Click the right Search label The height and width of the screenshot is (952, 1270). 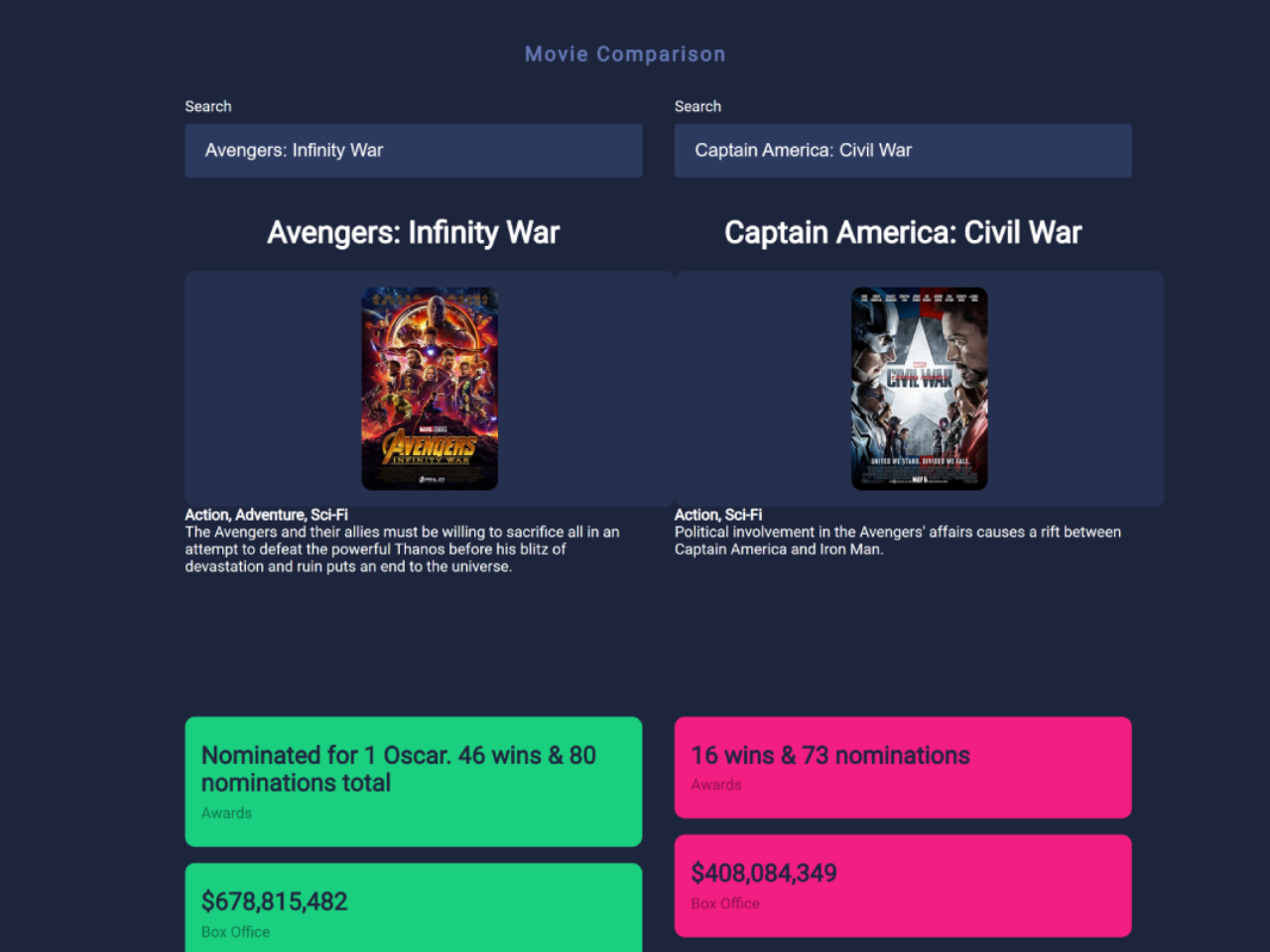pyautogui.click(x=698, y=106)
